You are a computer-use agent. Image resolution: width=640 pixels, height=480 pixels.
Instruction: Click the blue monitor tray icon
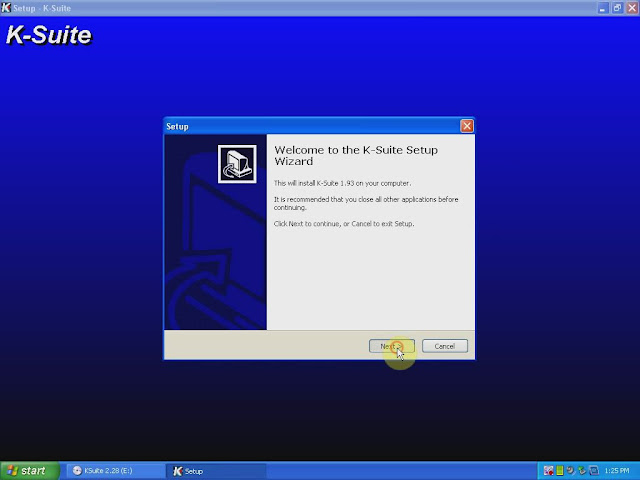coord(594,471)
